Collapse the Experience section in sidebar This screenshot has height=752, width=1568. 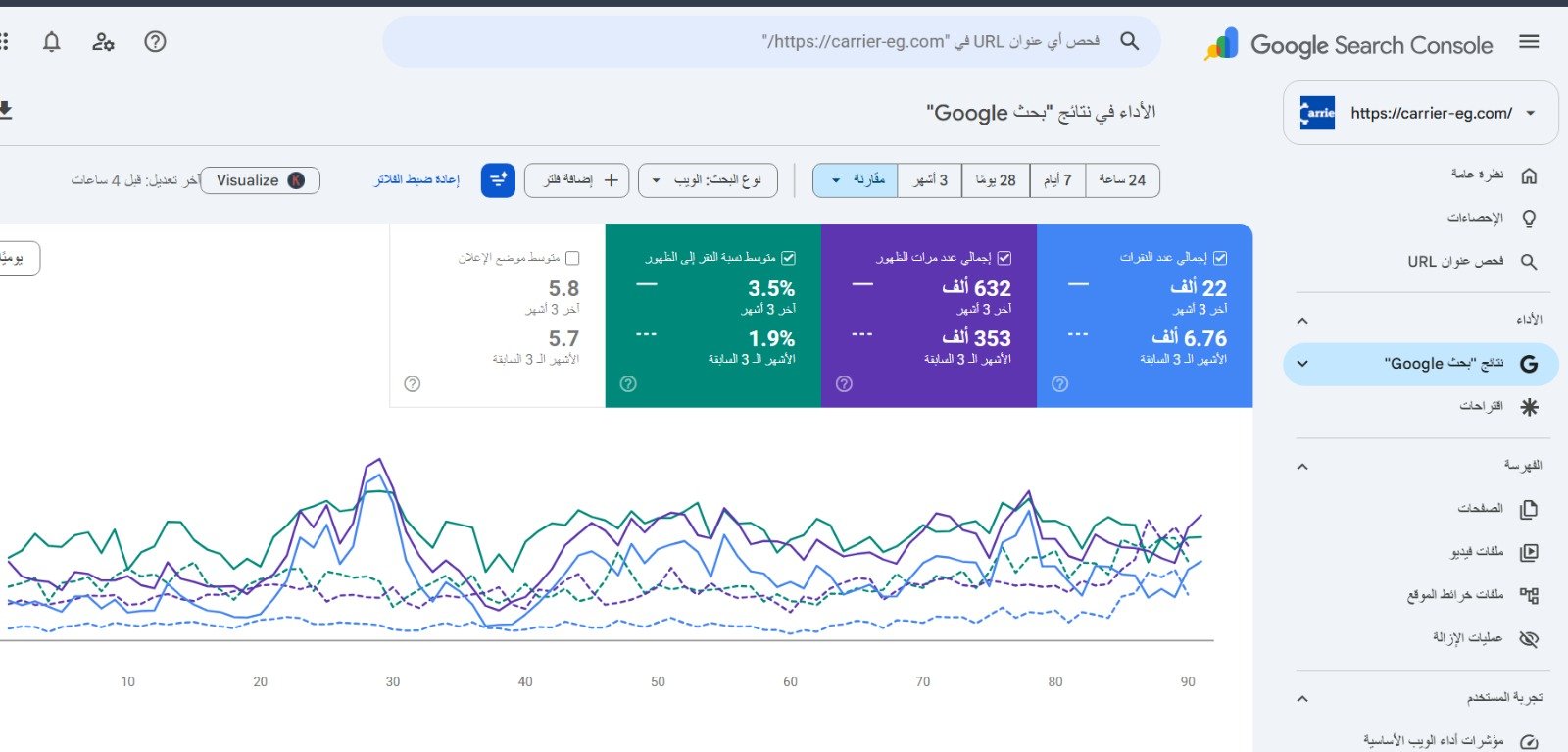point(1302,699)
